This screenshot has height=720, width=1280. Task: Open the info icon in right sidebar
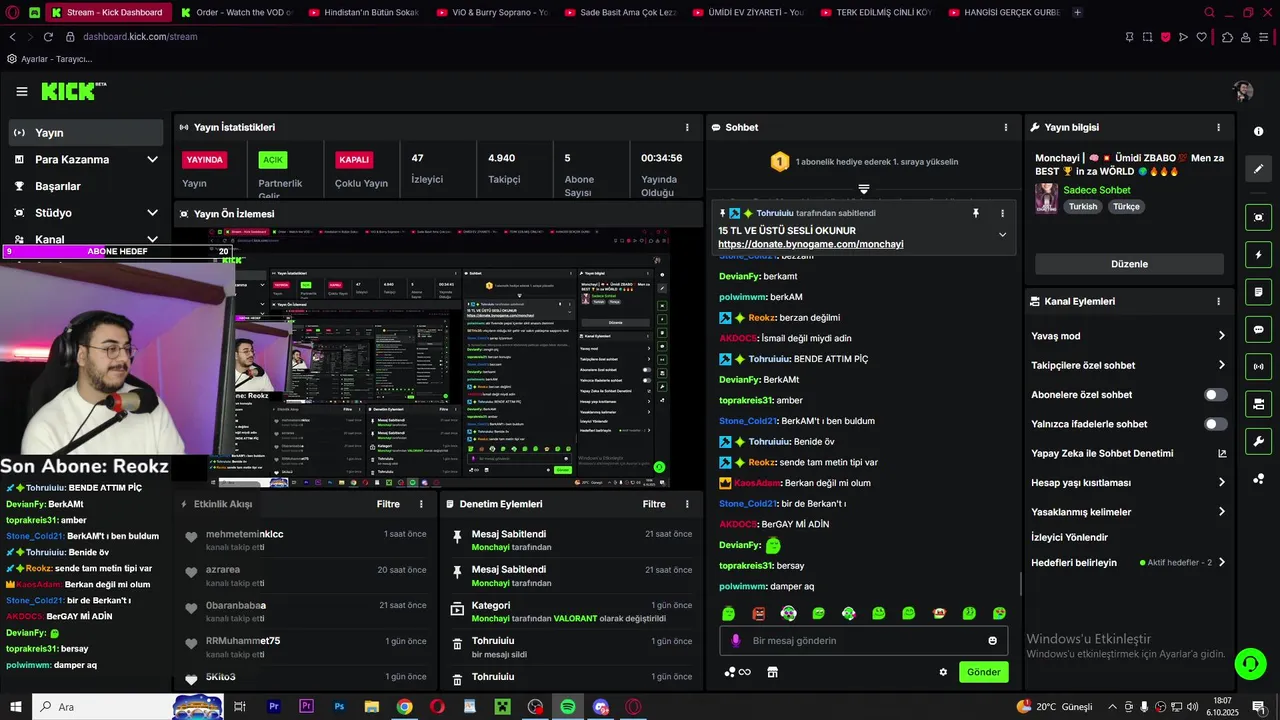coord(1258,132)
